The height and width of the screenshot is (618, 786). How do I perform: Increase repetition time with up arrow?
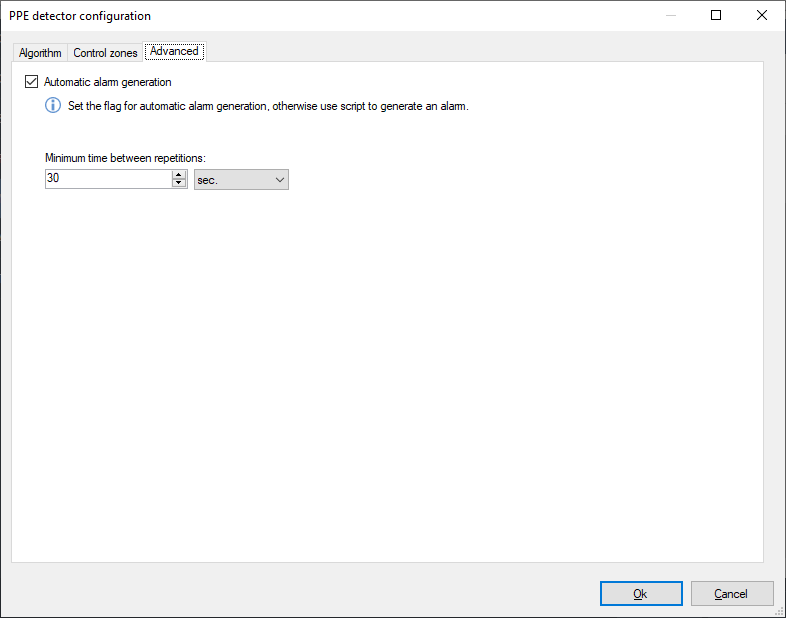tap(179, 175)
